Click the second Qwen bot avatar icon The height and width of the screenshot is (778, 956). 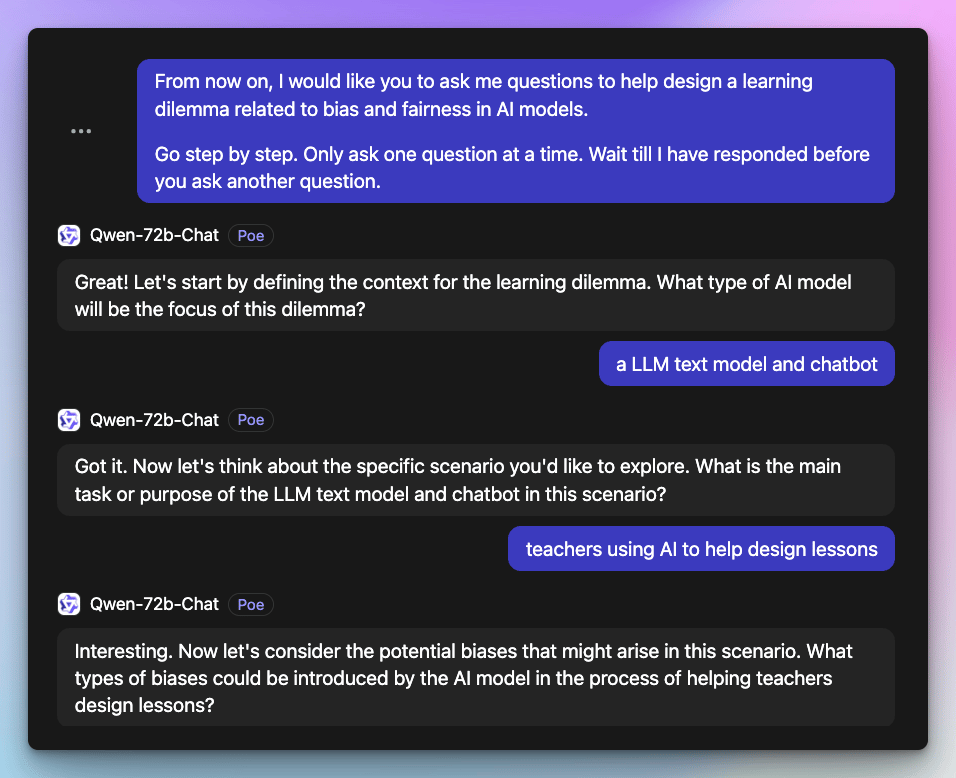69,420
